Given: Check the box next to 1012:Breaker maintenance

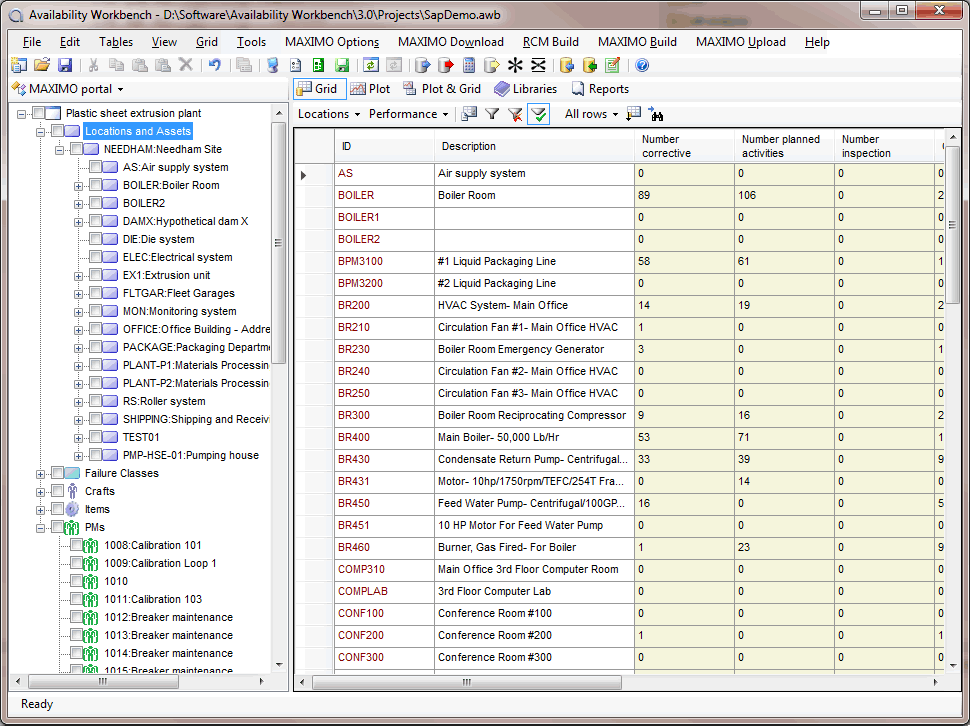Looking at the screenshot, I should tap(74, 617).
